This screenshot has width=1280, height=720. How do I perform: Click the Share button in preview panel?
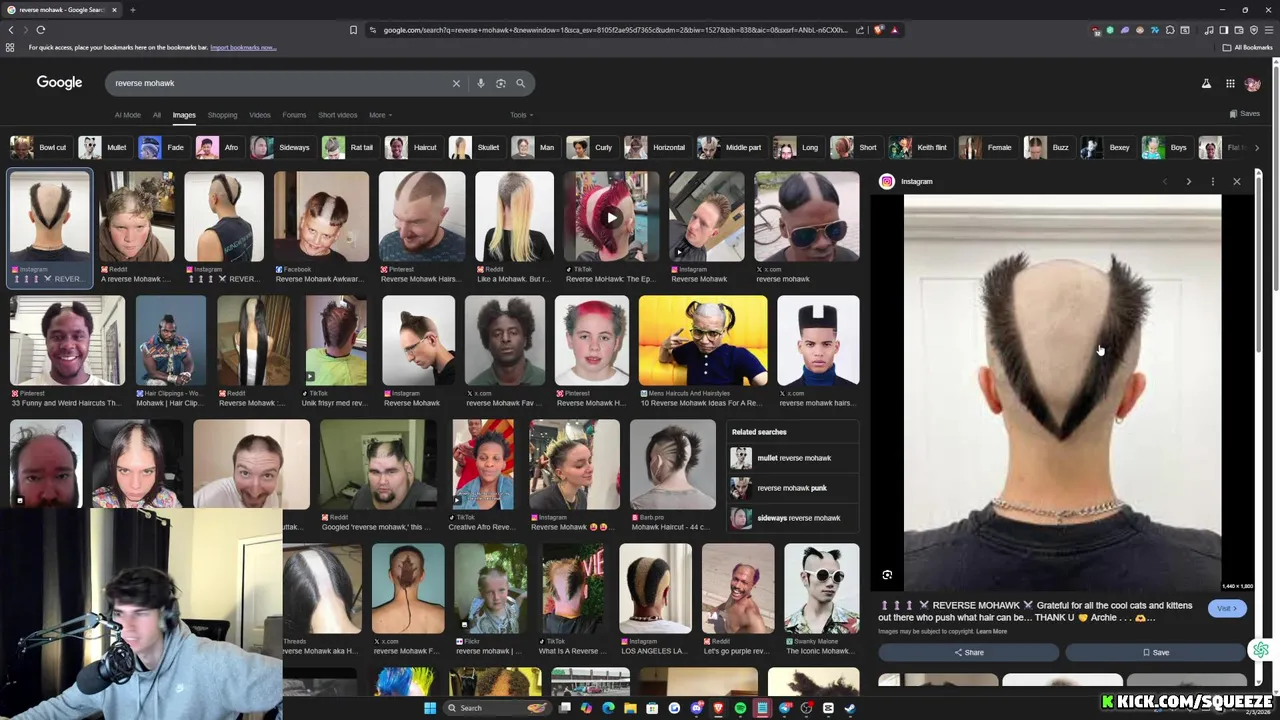click(x=968, y=652)
